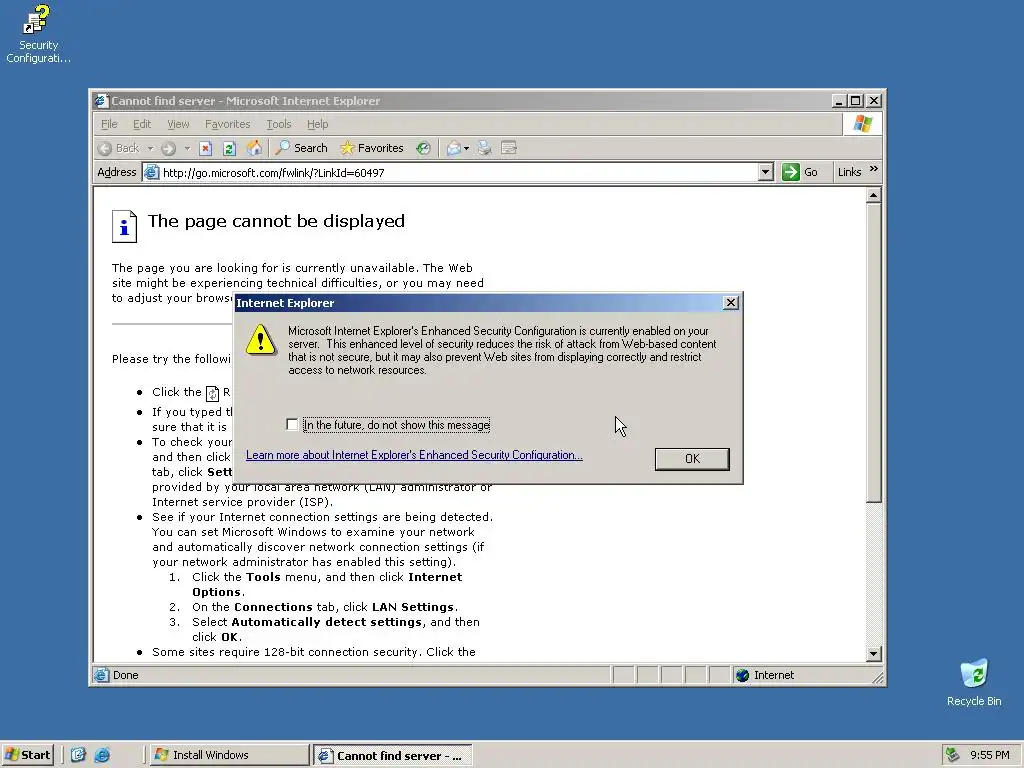The width and height of the screenshot is (1024, 768).
Task: Click the Links toolbar label
Action: tap(849, 172)
